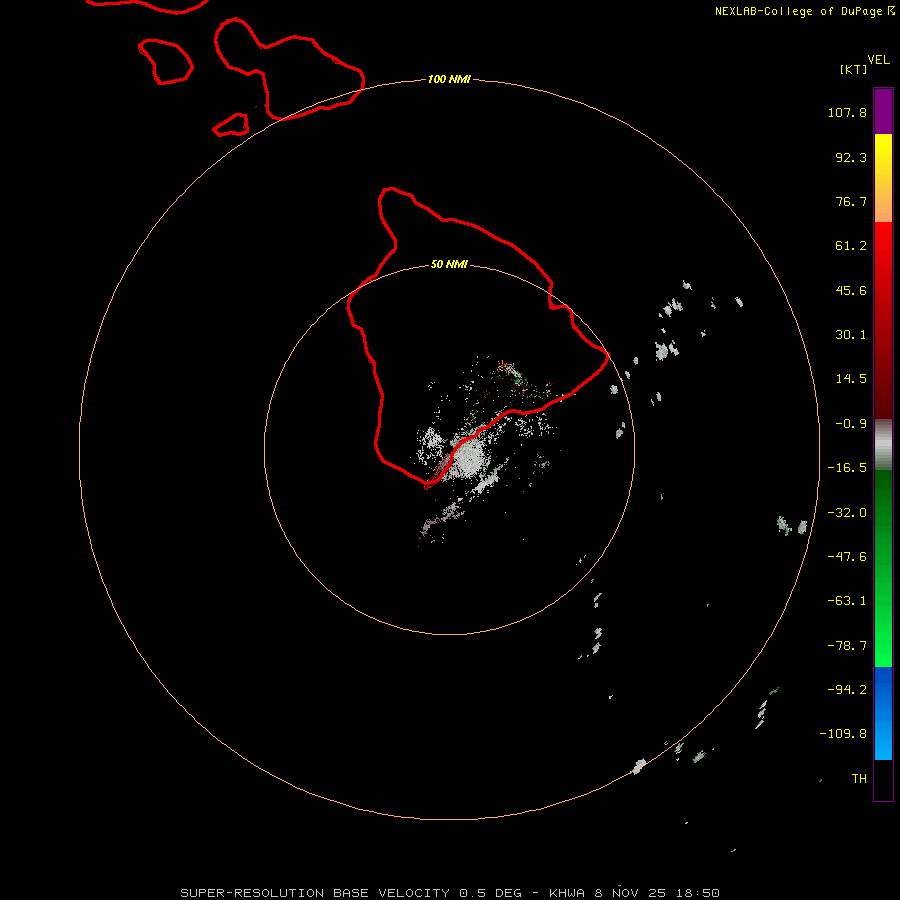Click the 61.2 legend value
Screen dimensions: 900x900
click(851, 246)
